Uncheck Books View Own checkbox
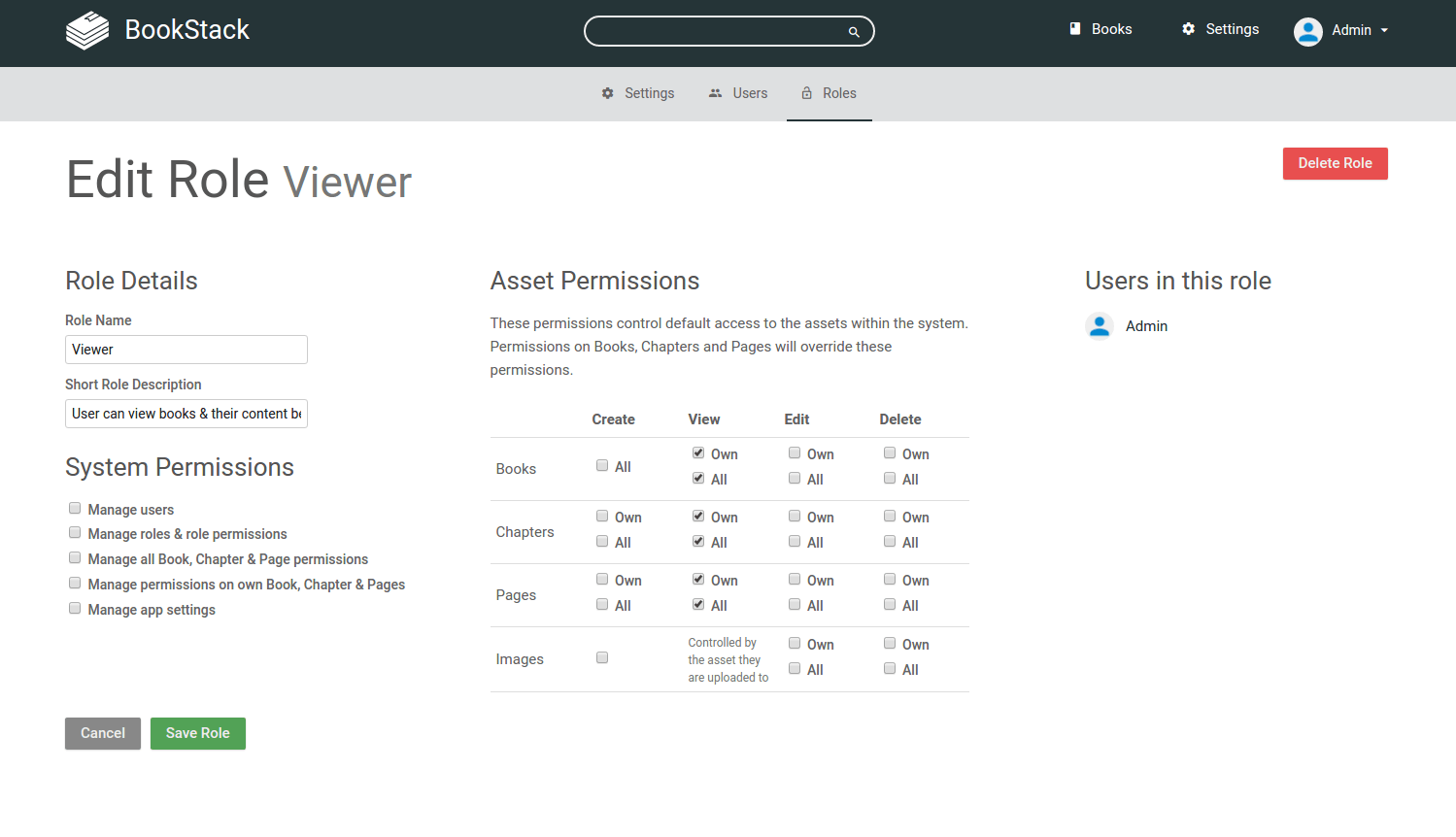This screenshot has width=1456, height=837. 698,452
